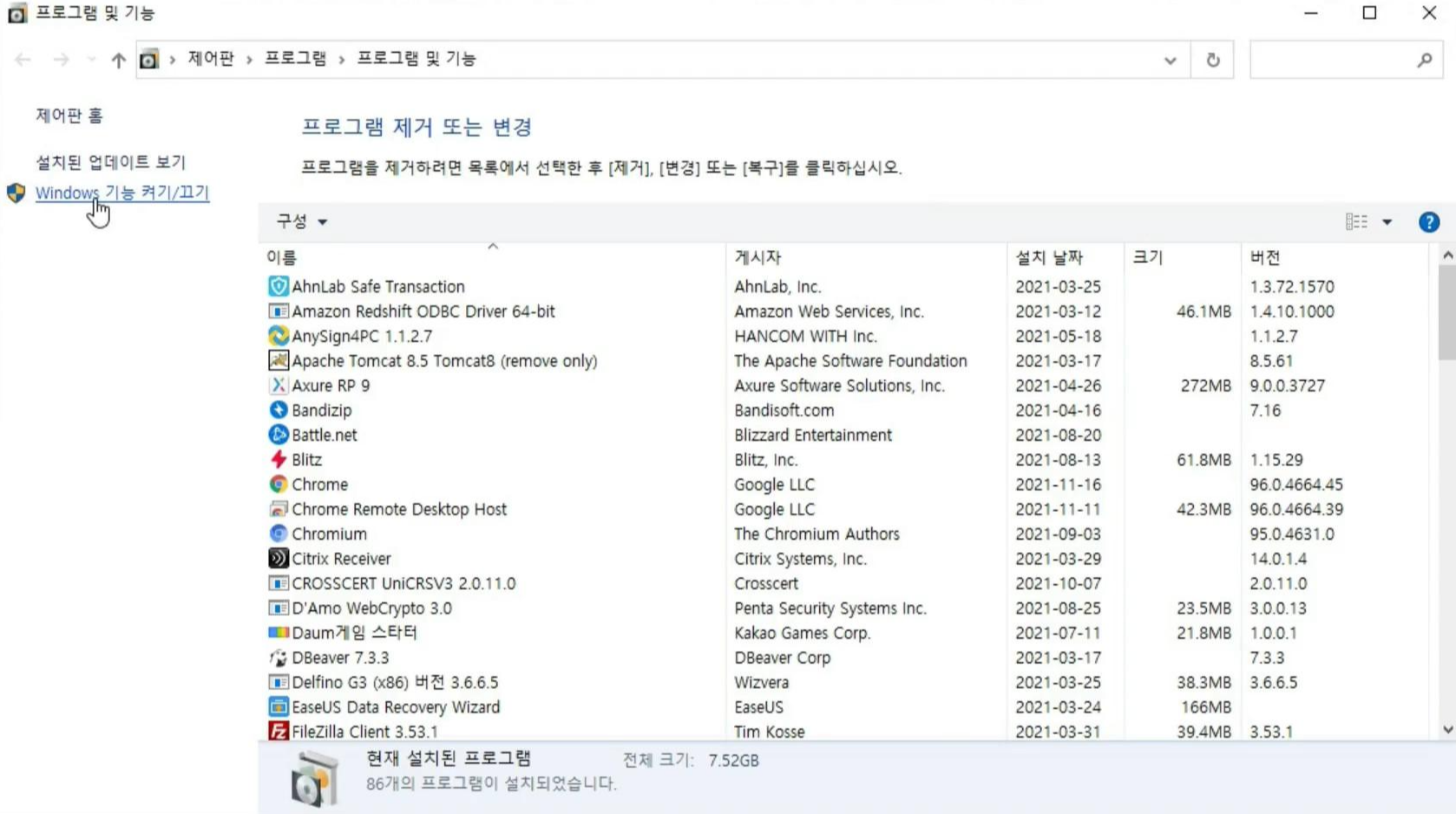The image size is (1456, 814).
Task: Click the Chromium browser icon
Action: click(x=278, y=533)
